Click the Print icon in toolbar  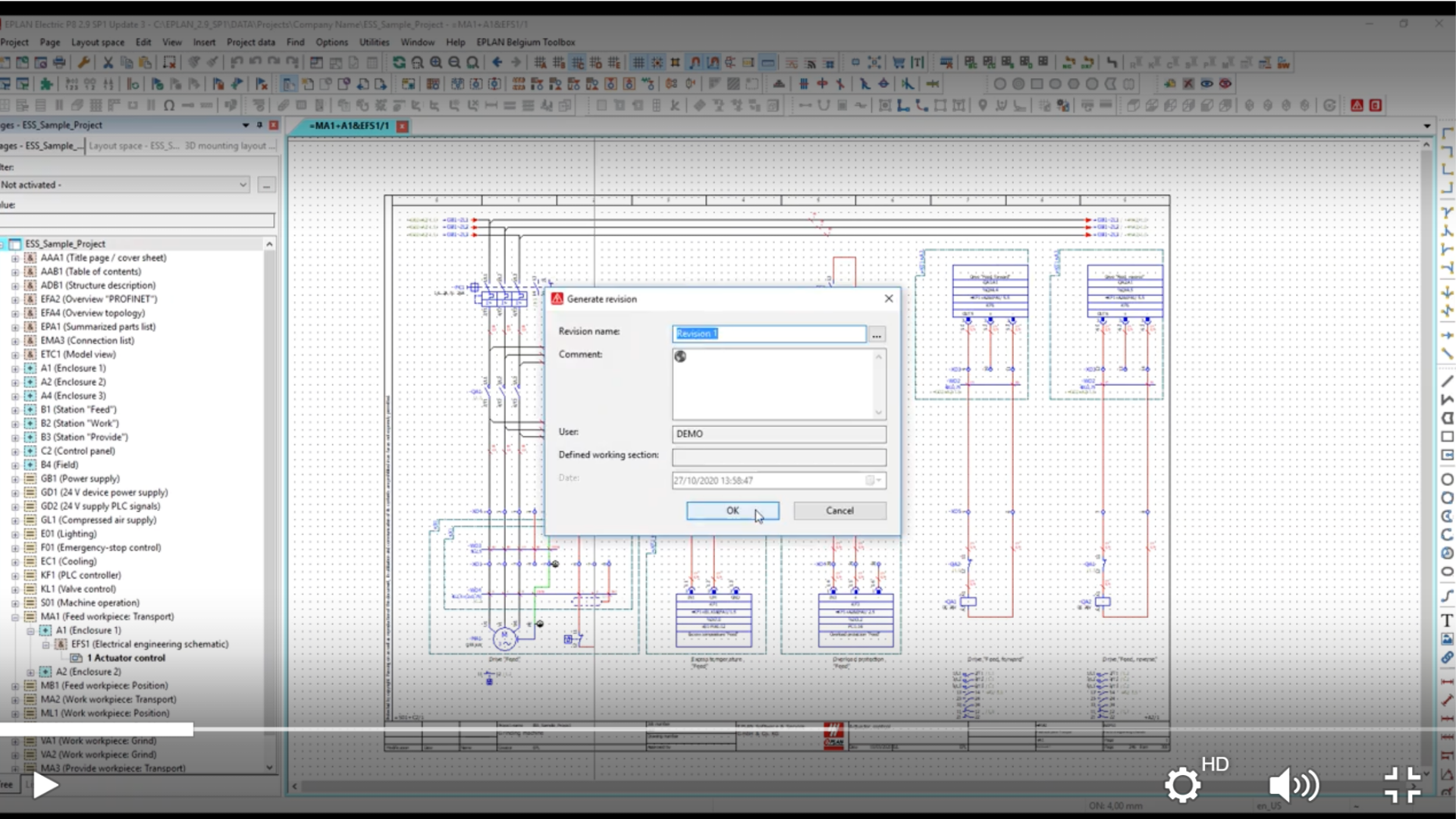point(59,63)
